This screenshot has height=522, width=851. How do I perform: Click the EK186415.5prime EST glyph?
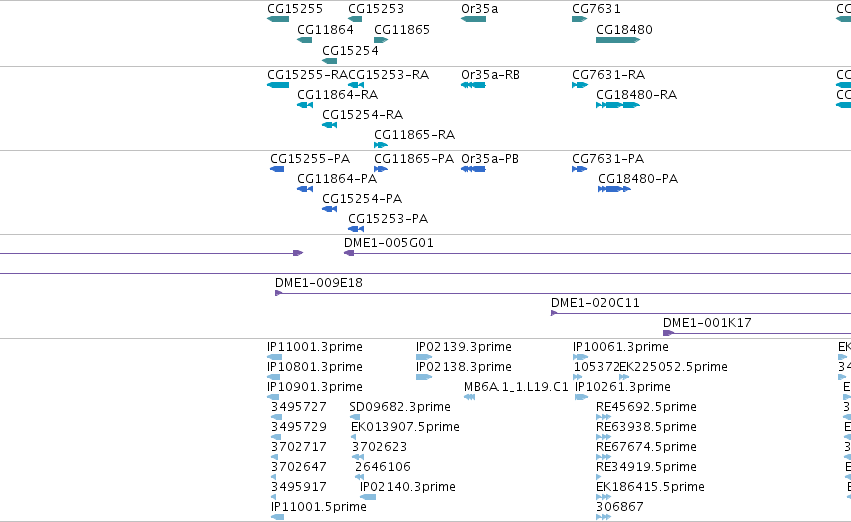603,498
